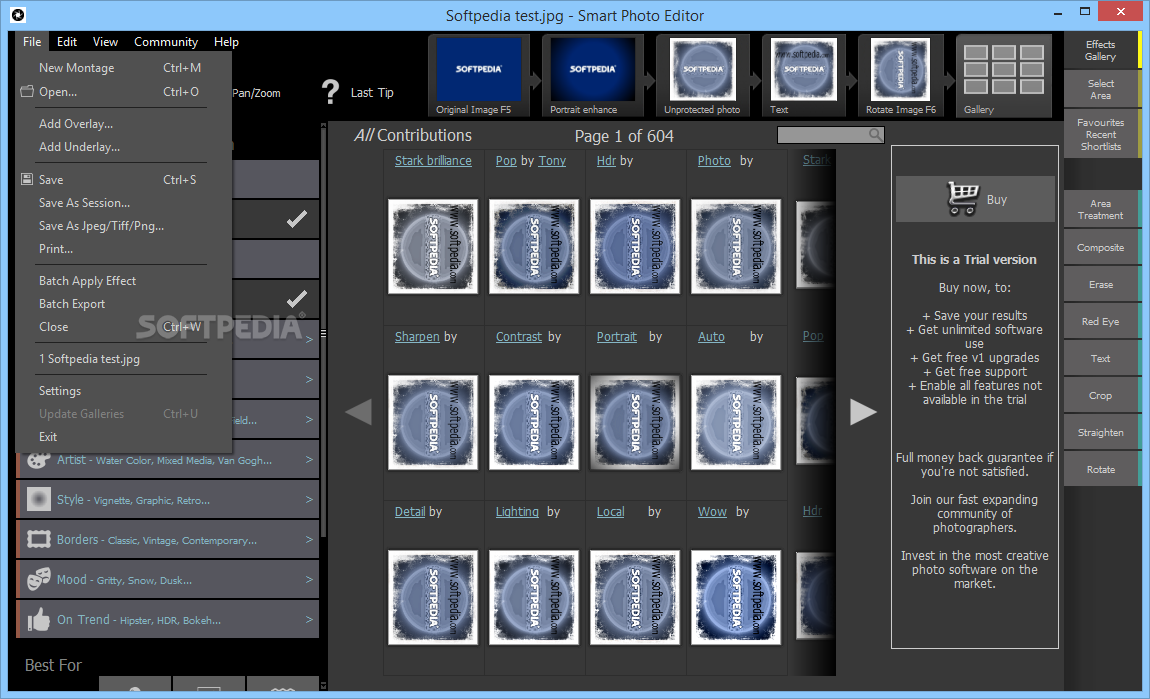Click the Rotate tool button

pyautogui.click(x=1101, y=469)
